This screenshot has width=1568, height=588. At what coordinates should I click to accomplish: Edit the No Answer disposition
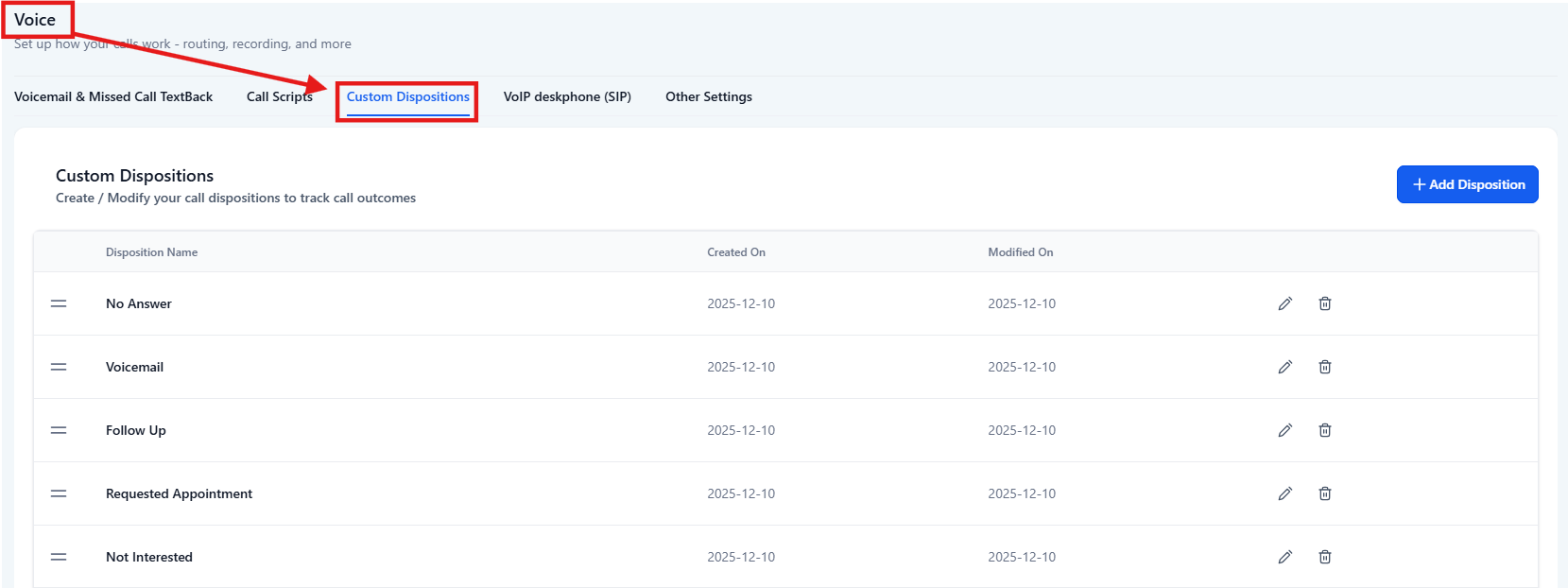point(1284,303)
